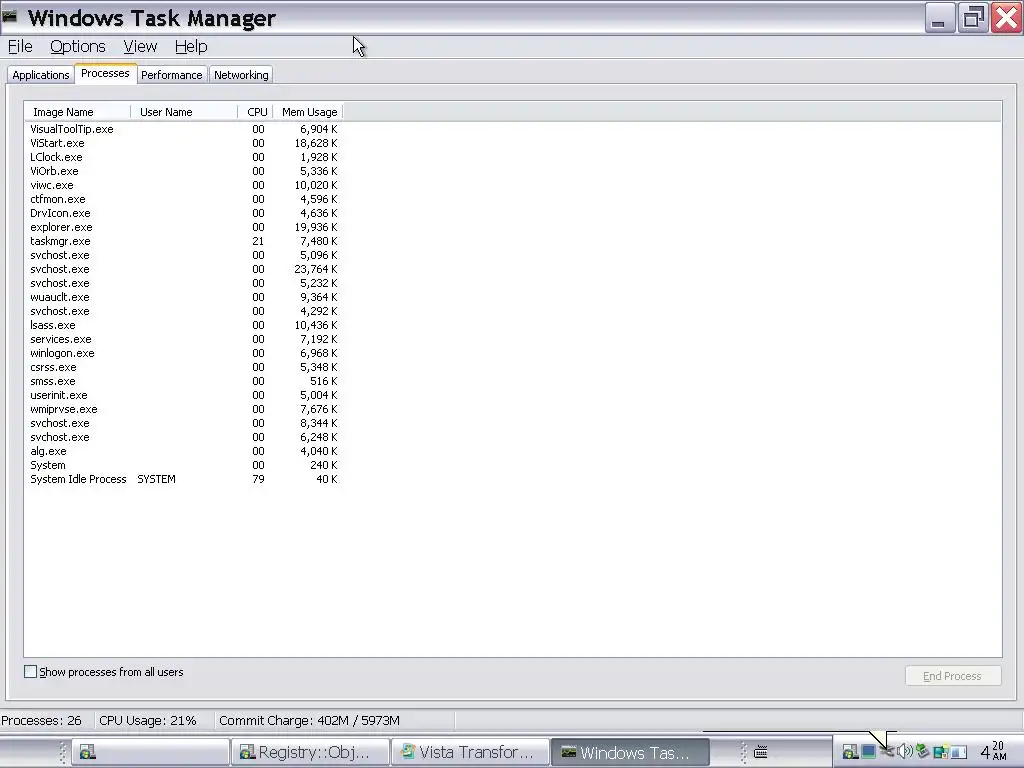Select the lsass.exe process
This screenshot has height=768, width=1024.
click(184, 325)
